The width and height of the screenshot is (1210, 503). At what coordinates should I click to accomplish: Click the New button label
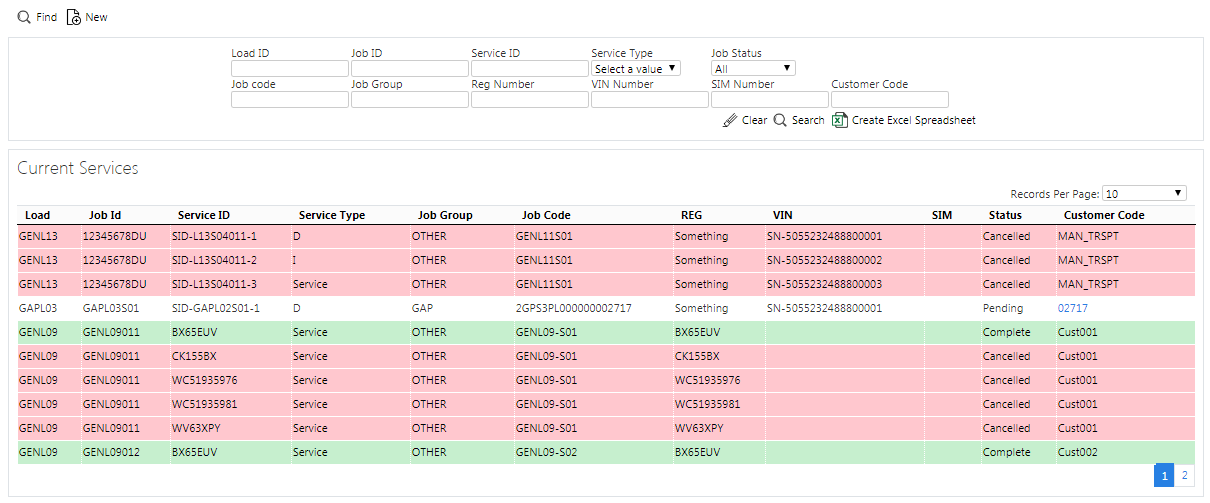coord(96,18)
